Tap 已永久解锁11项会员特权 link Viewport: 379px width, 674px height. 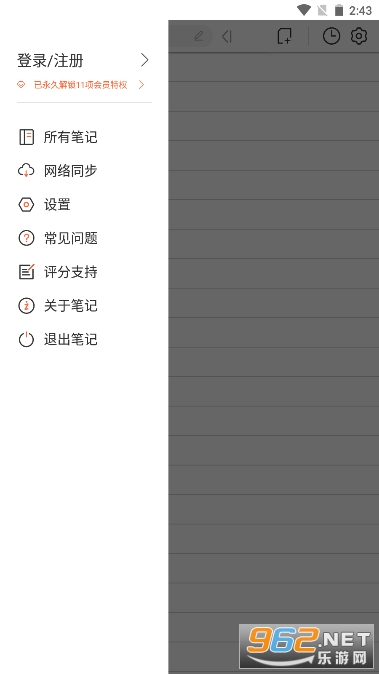click(x=80, y=85)
